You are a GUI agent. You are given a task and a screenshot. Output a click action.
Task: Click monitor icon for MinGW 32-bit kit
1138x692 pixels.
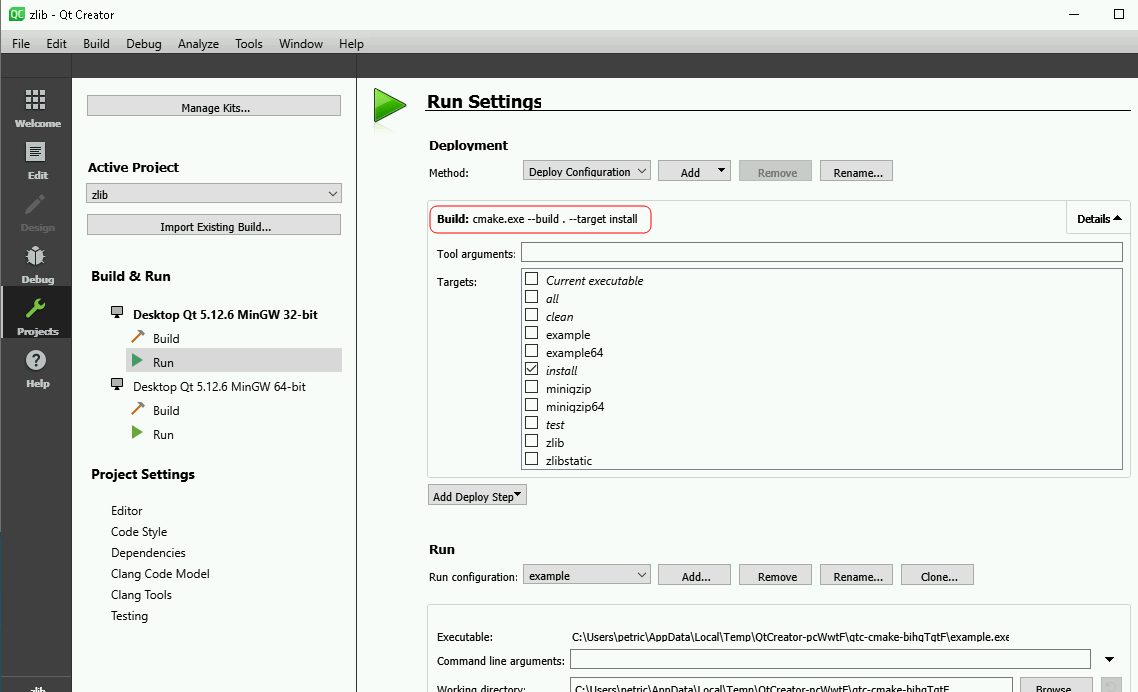[x=117, y=312]
